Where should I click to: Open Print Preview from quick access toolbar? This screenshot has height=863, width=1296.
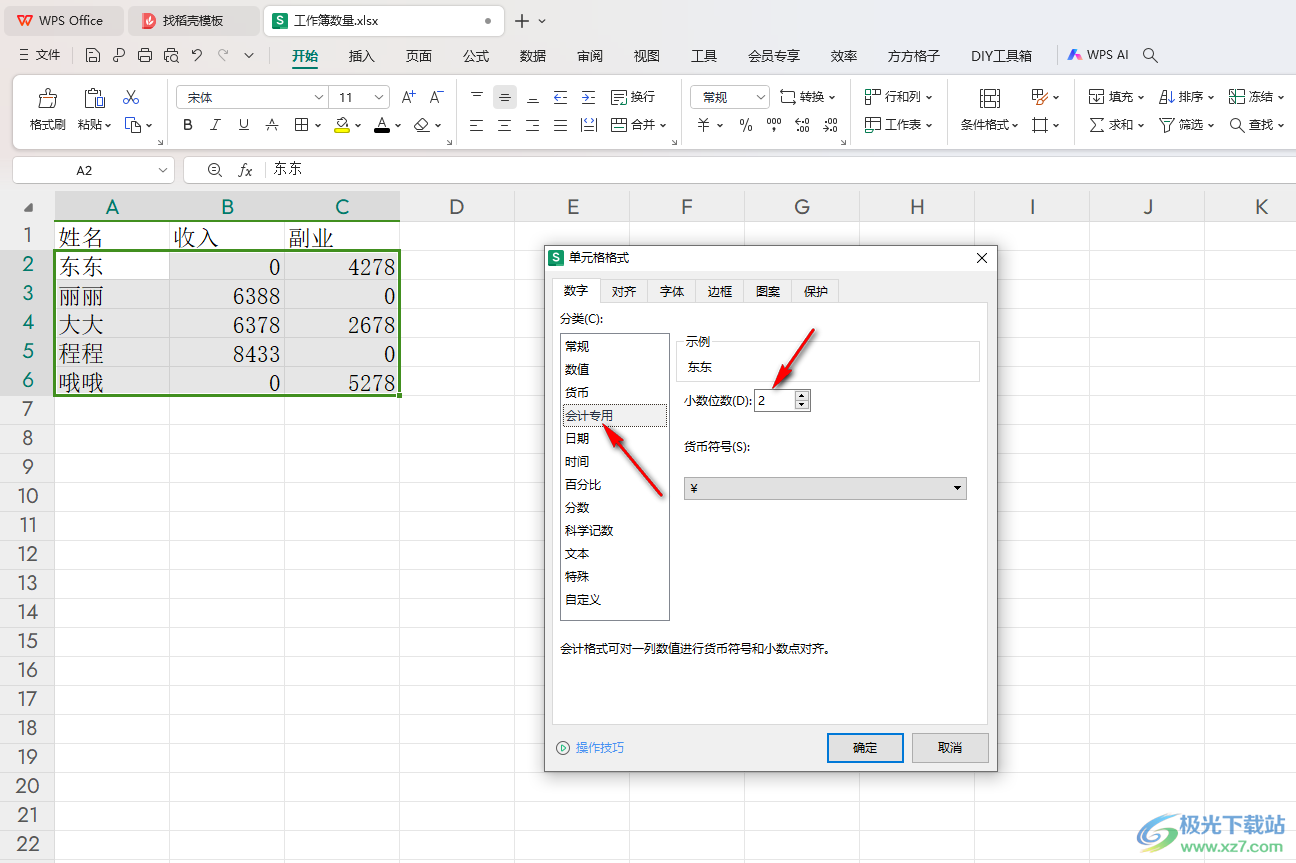click(x=171, y=56)
